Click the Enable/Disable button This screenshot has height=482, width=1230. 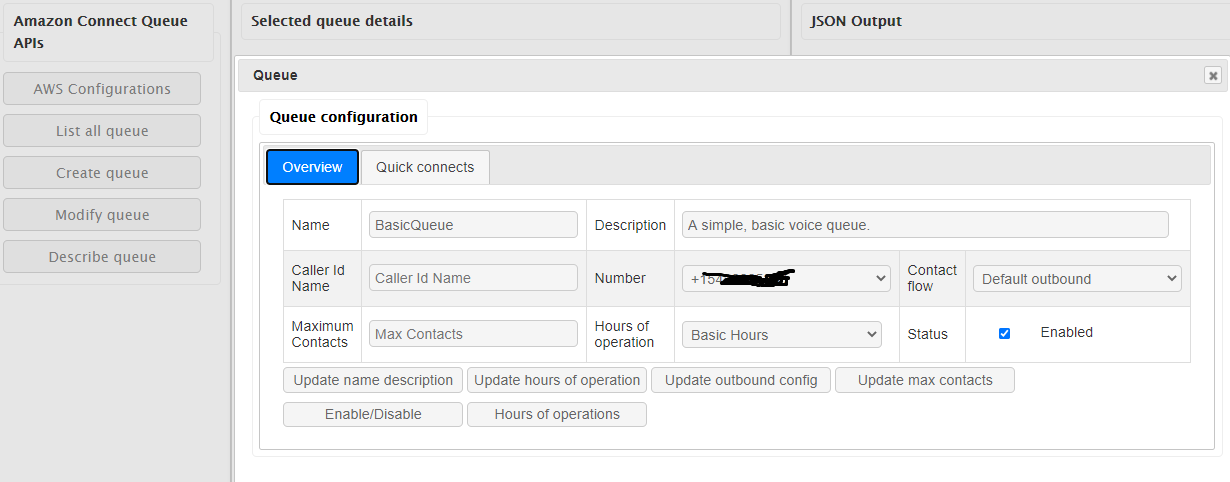pyautogui.click(x=373, y=414)
